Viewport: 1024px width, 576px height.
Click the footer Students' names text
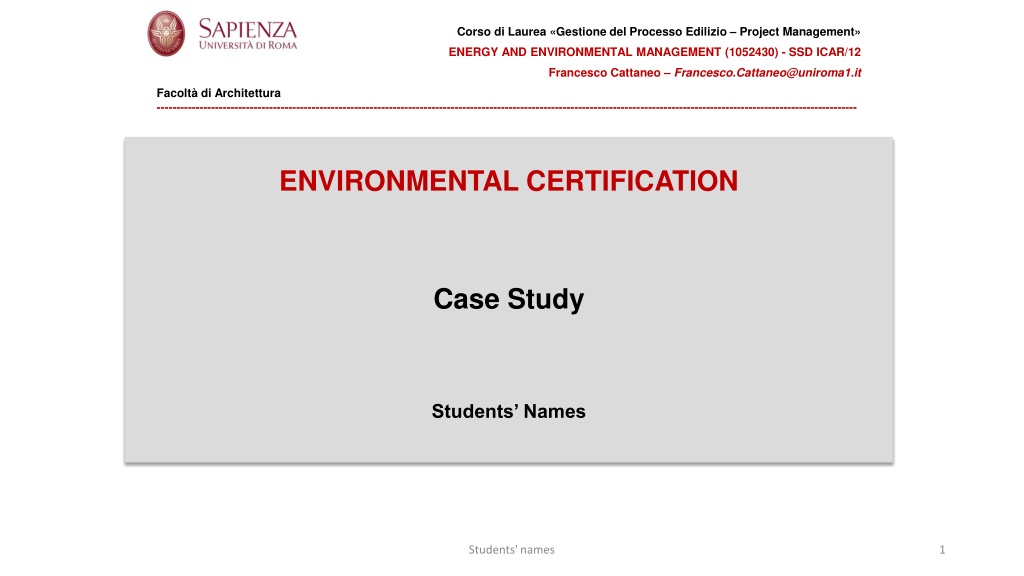(512, 549)
